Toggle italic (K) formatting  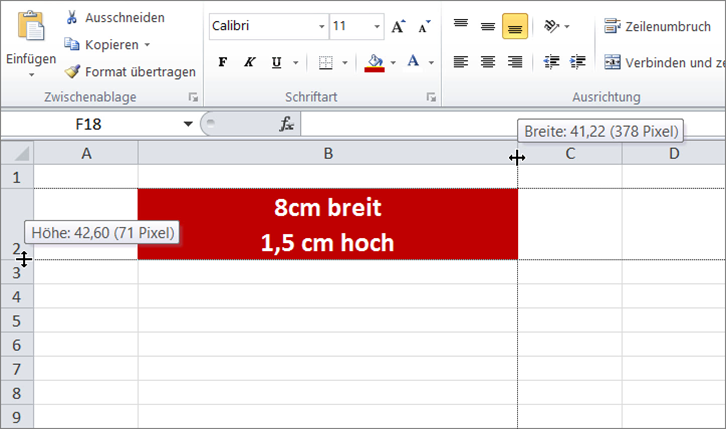tap(250, 62)
